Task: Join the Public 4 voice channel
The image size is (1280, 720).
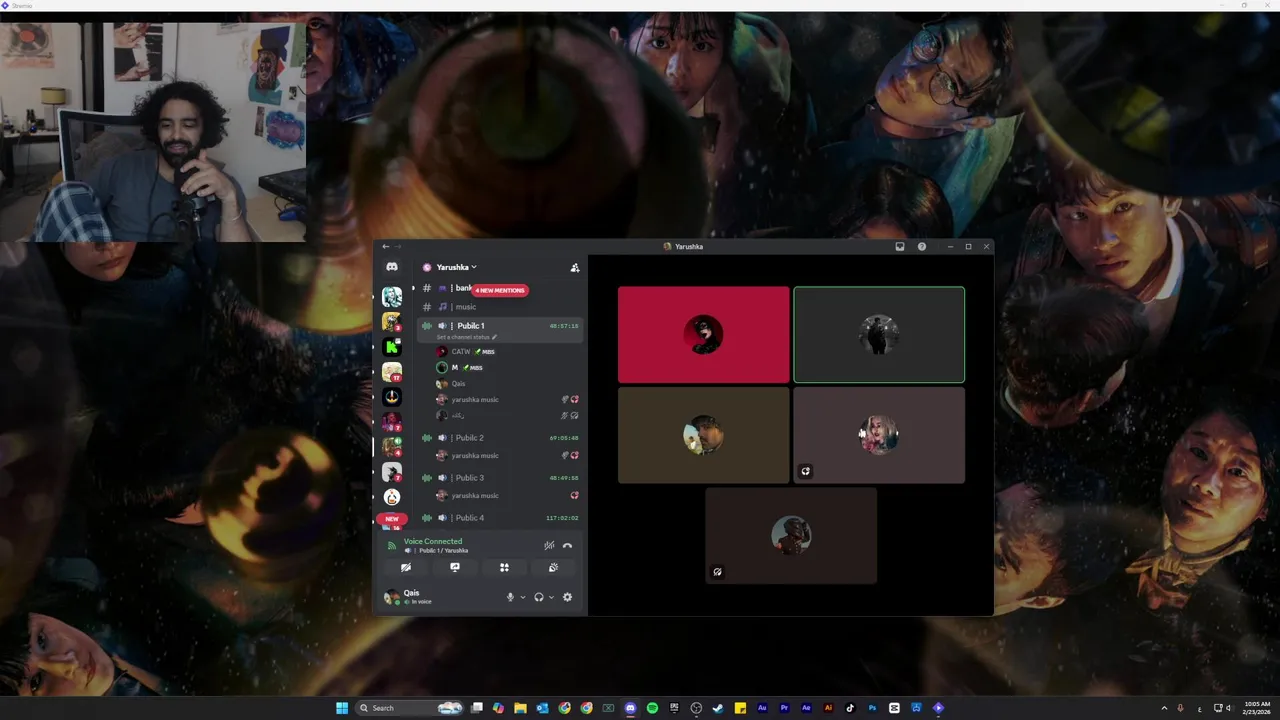Action: [x=500, y=518]
